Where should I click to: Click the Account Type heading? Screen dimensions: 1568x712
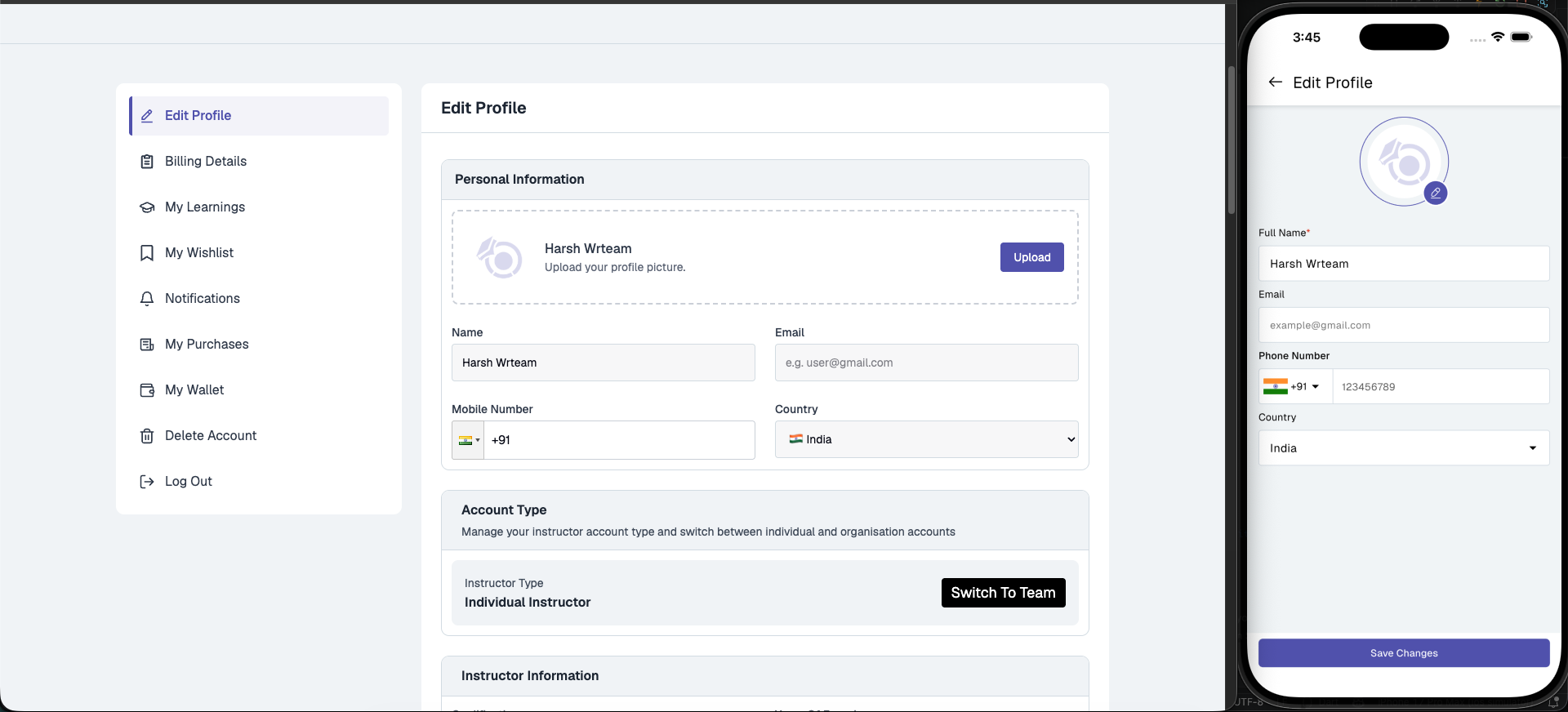(x=504, y=510)
